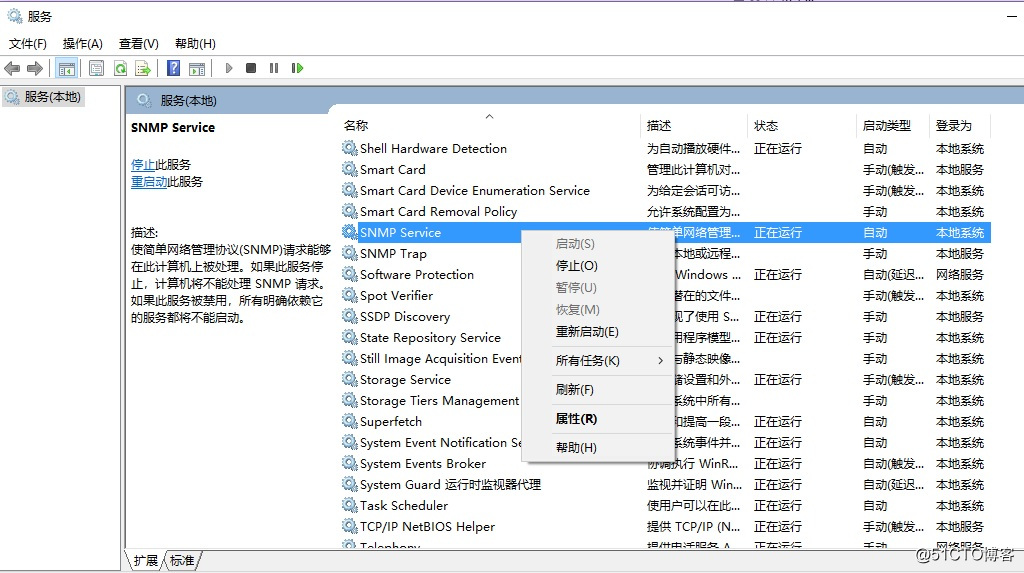1024x573 pixels.
Task: Sort by the 状态 column header
Action: click(x=802, y=125)
